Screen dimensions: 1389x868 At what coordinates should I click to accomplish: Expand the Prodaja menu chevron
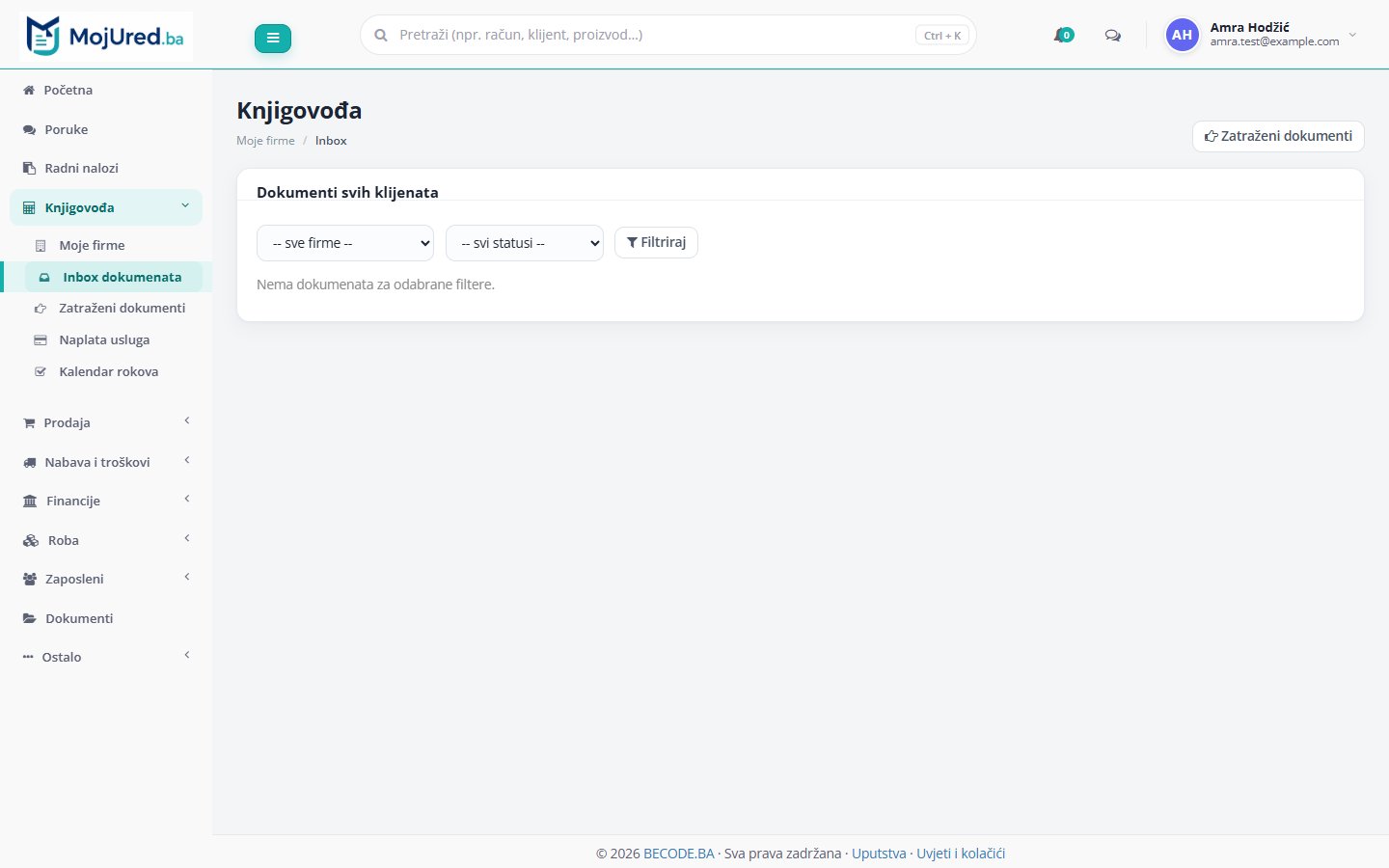(187, 420)
